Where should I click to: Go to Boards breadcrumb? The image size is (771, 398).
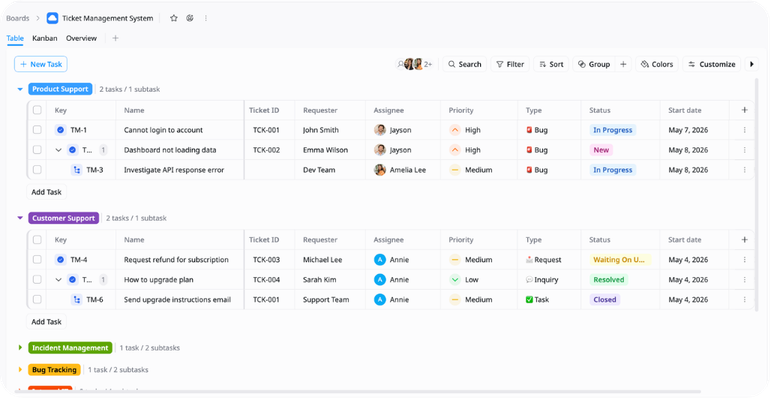[18, 18]
